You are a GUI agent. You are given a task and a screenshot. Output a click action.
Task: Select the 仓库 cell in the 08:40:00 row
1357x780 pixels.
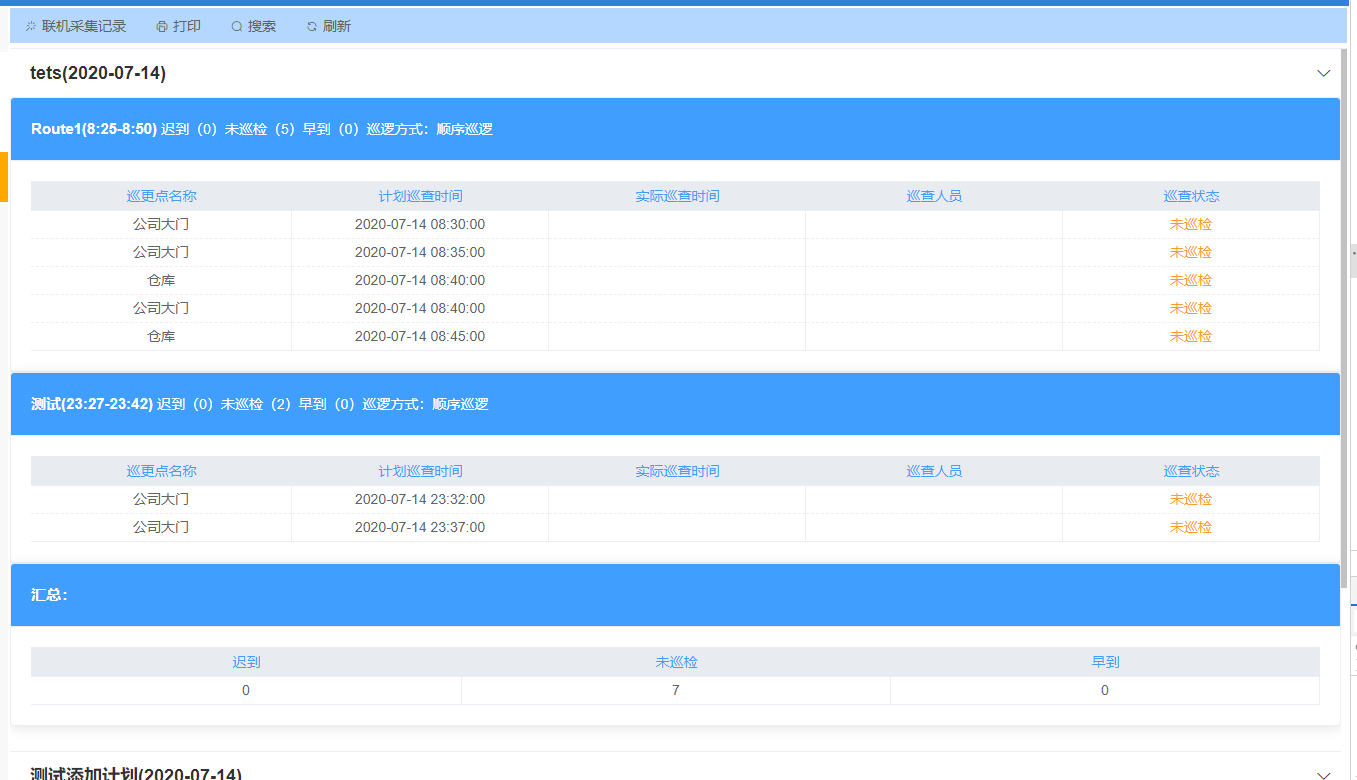click(x=161, y=280)
